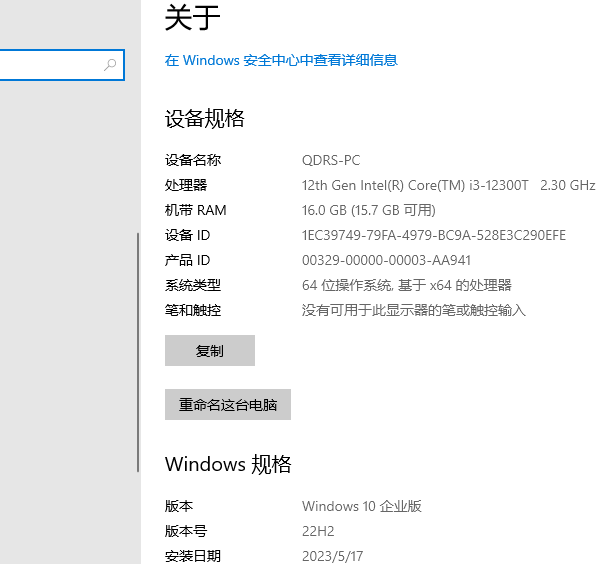This screenshot has height=564, width=600.
Task: Click the 重命名这台电脑 button
Action: point(228,404)
